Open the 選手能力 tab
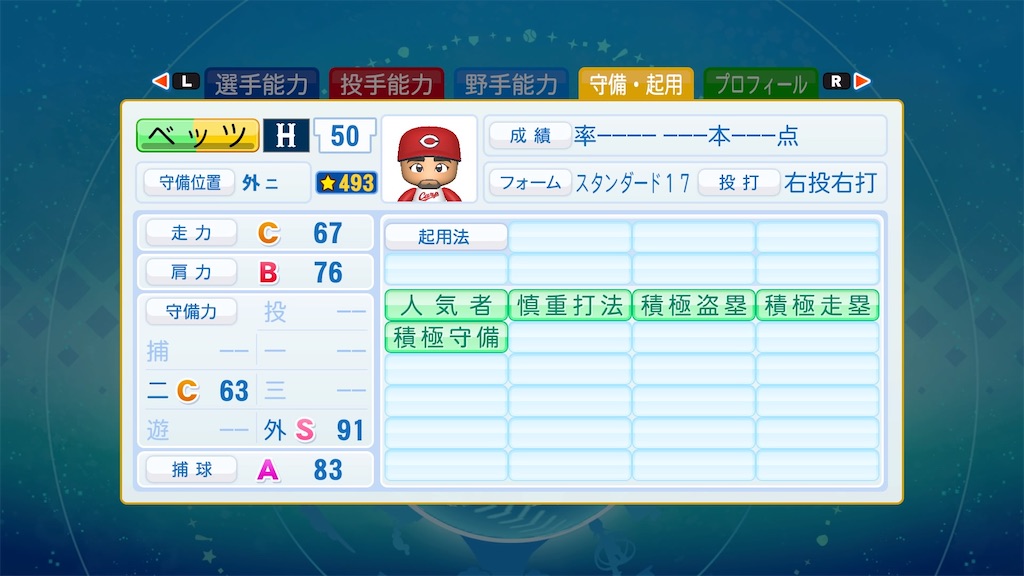 pos(262,84)
